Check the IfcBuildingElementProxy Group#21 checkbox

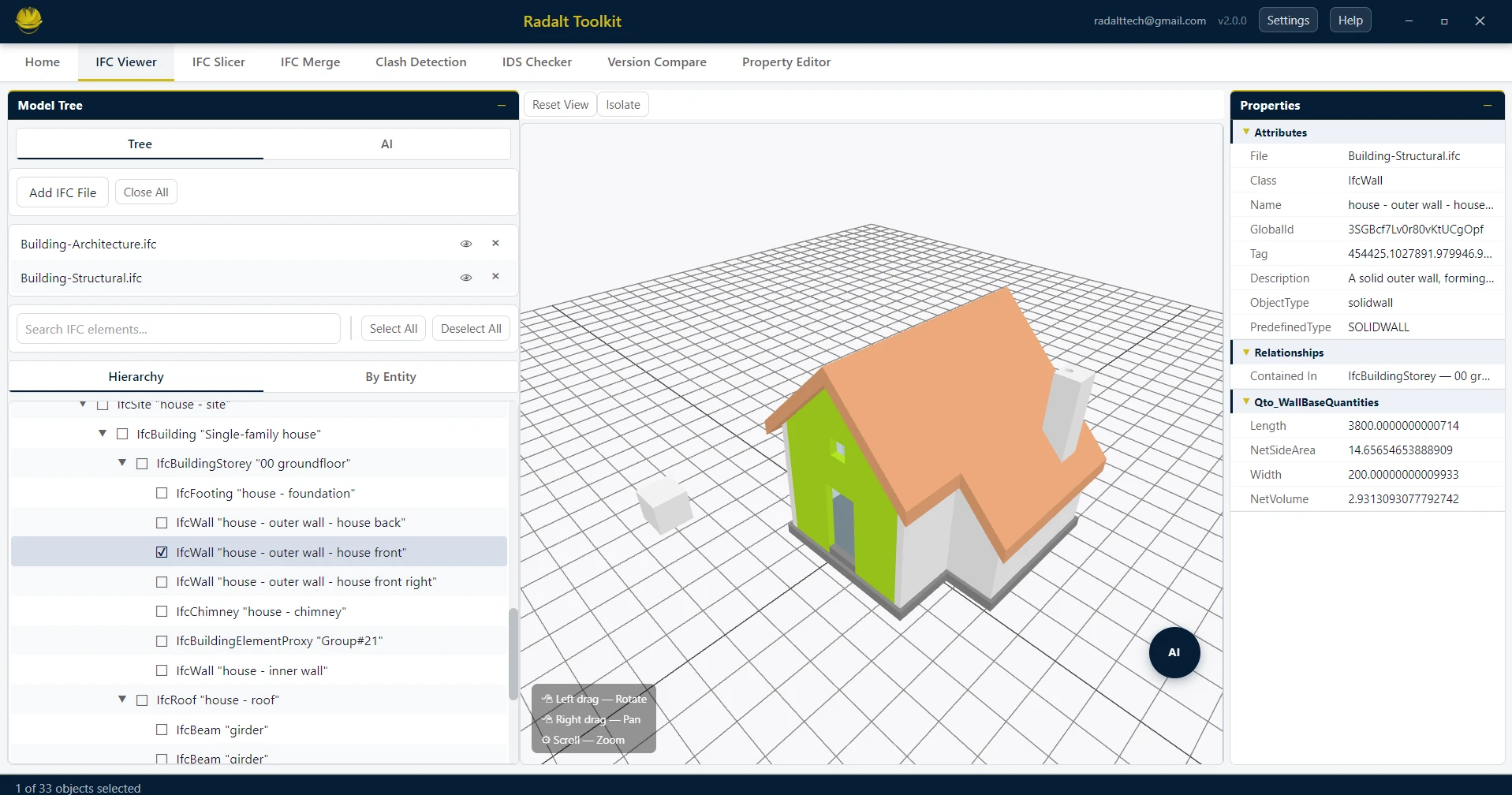(162, 641)
